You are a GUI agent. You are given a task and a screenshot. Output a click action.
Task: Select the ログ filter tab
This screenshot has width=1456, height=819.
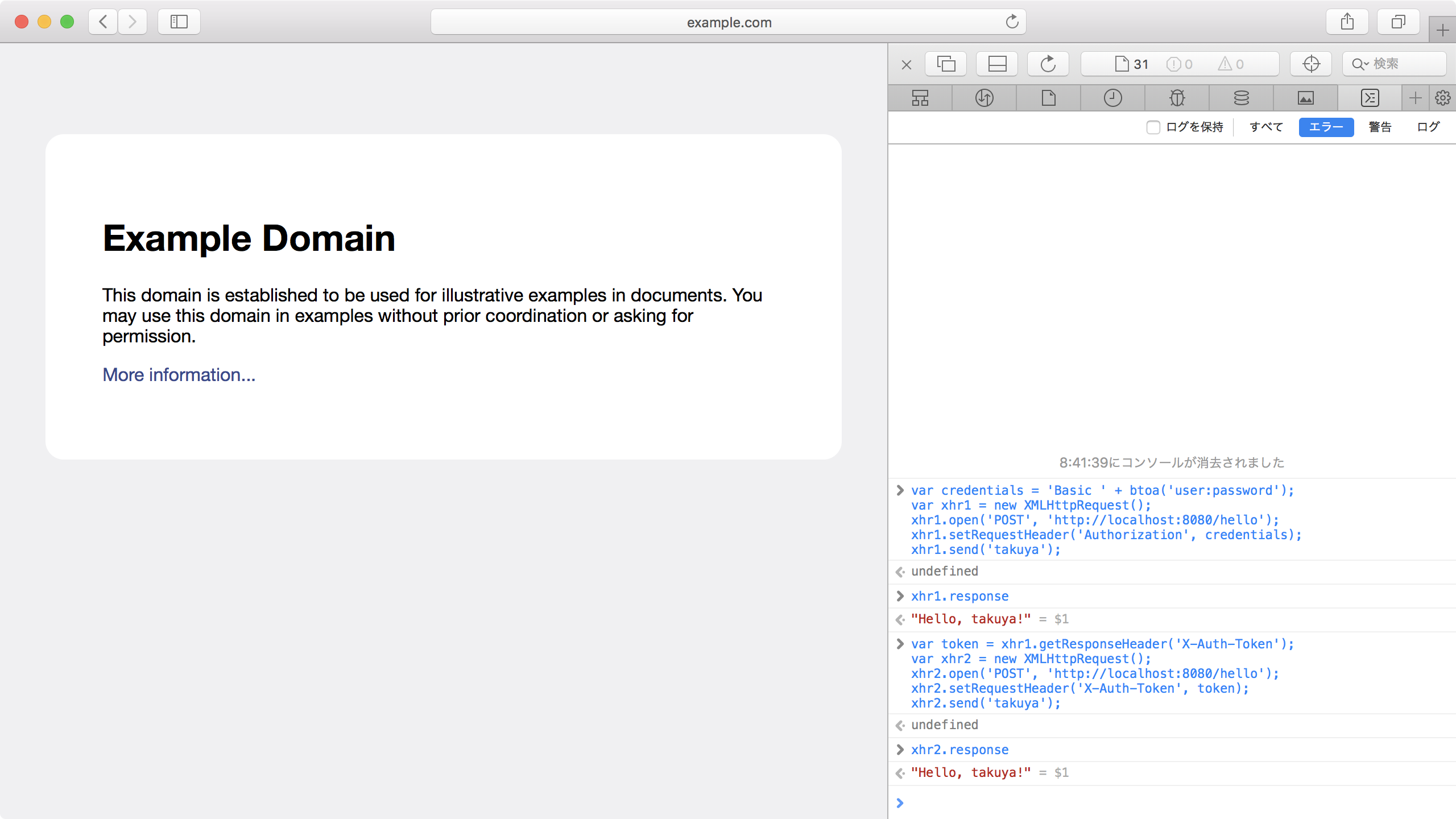pyautogui.click(x=1428, y=127)
